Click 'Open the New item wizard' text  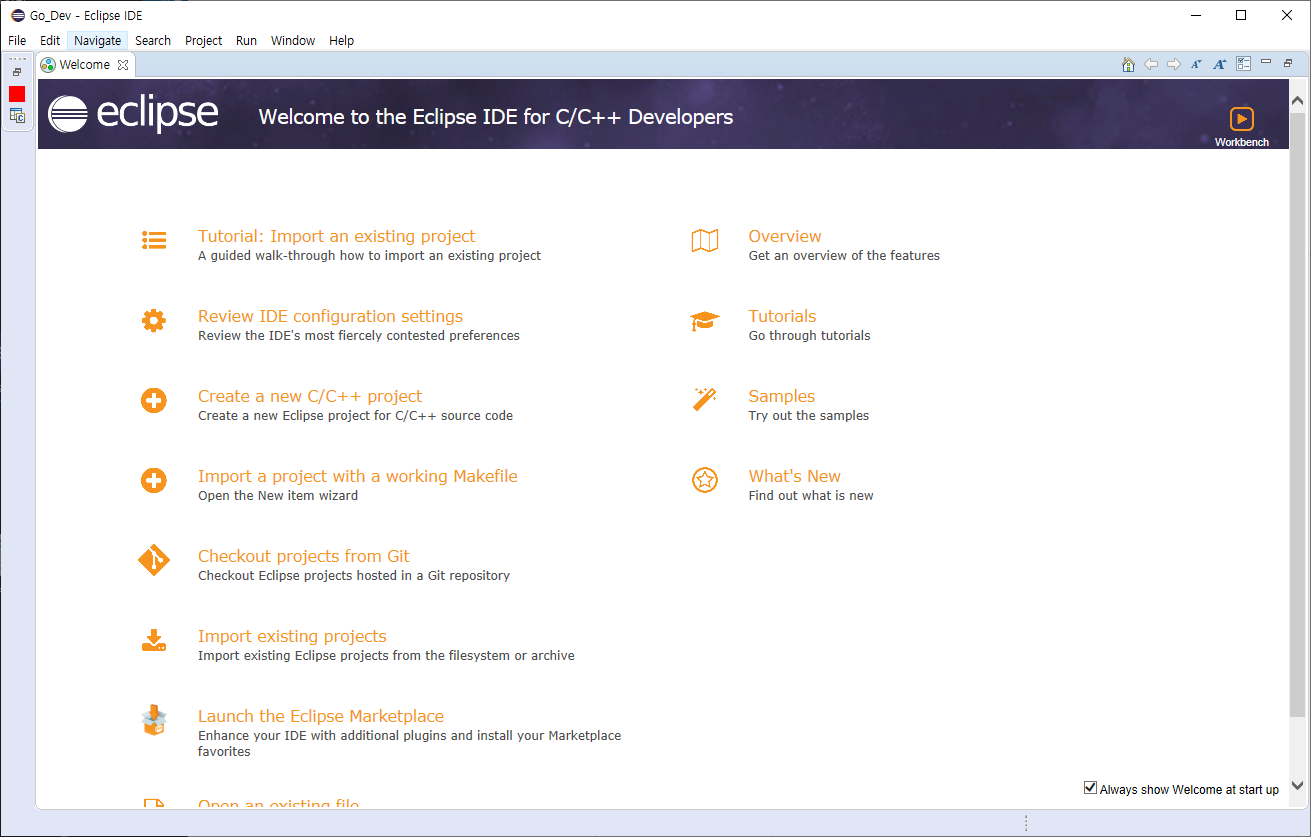(x=278, y=496)
